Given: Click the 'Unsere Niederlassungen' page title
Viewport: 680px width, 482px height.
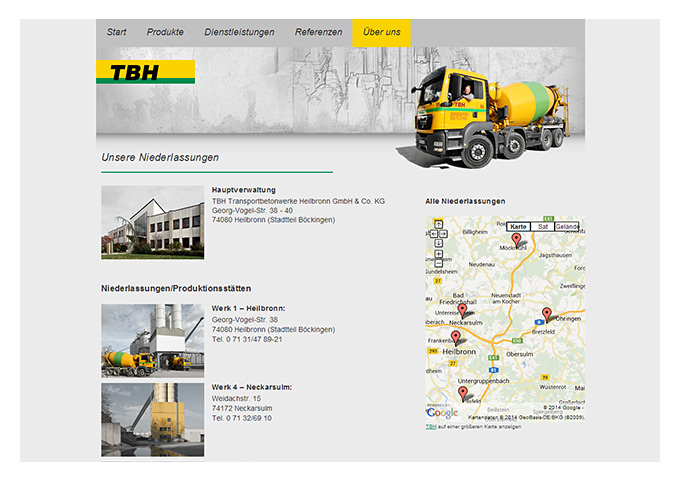Looking at the screenshot, I should 160,157.
